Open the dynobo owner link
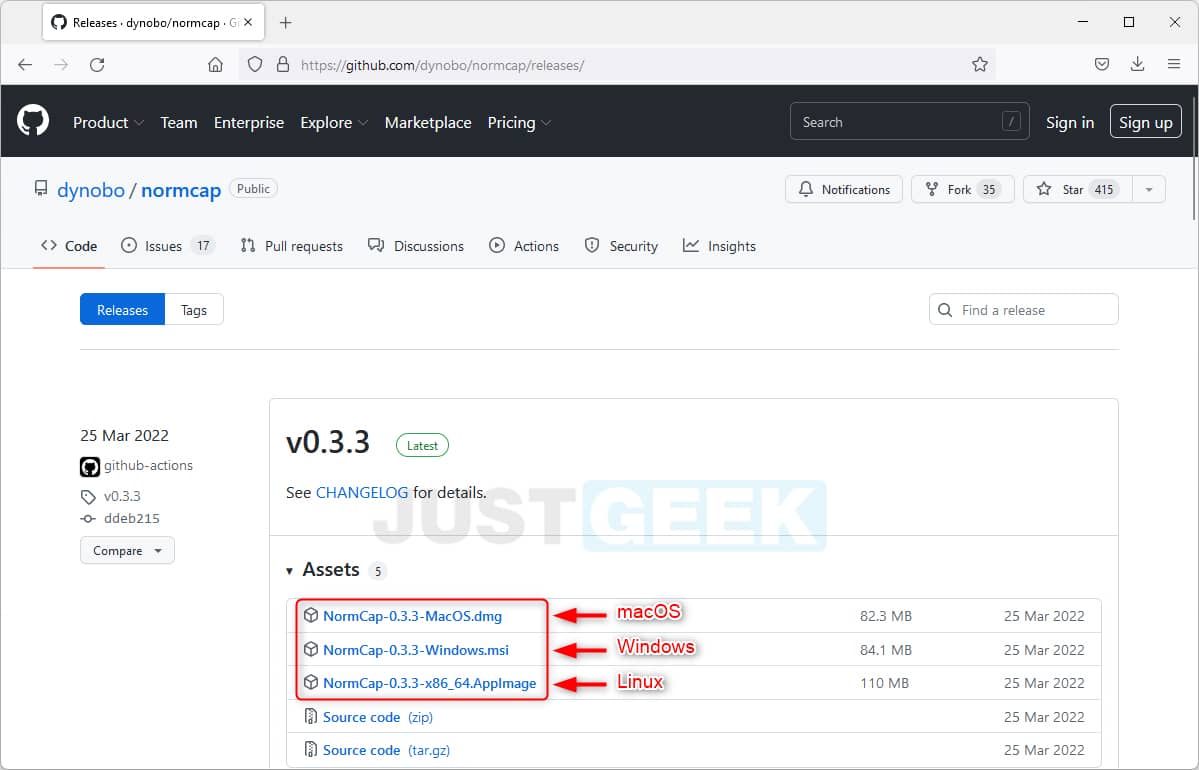 pyautogui.click(x=91, y=190)
